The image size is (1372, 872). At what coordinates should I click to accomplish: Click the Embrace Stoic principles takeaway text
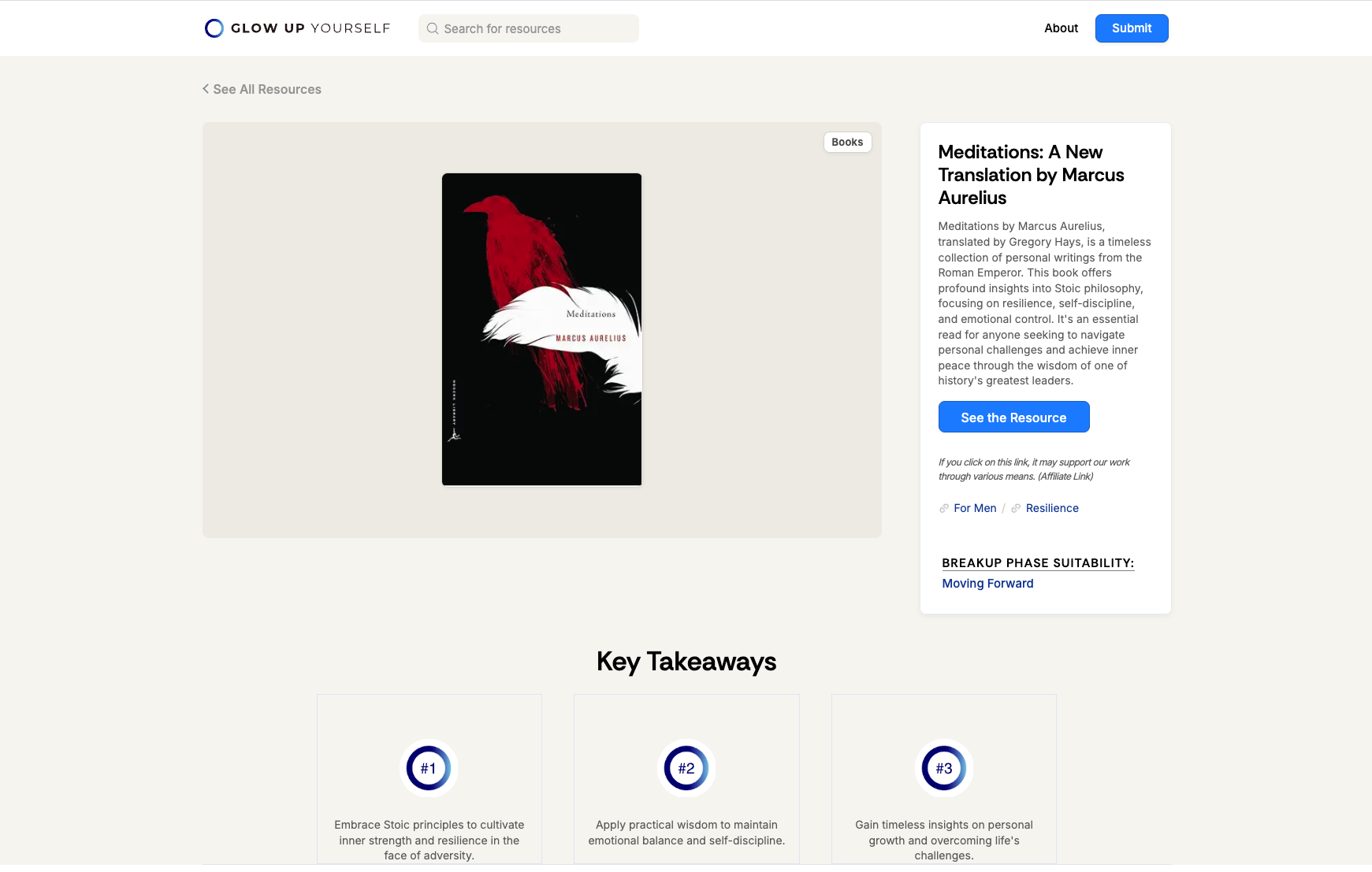point(429,840)
